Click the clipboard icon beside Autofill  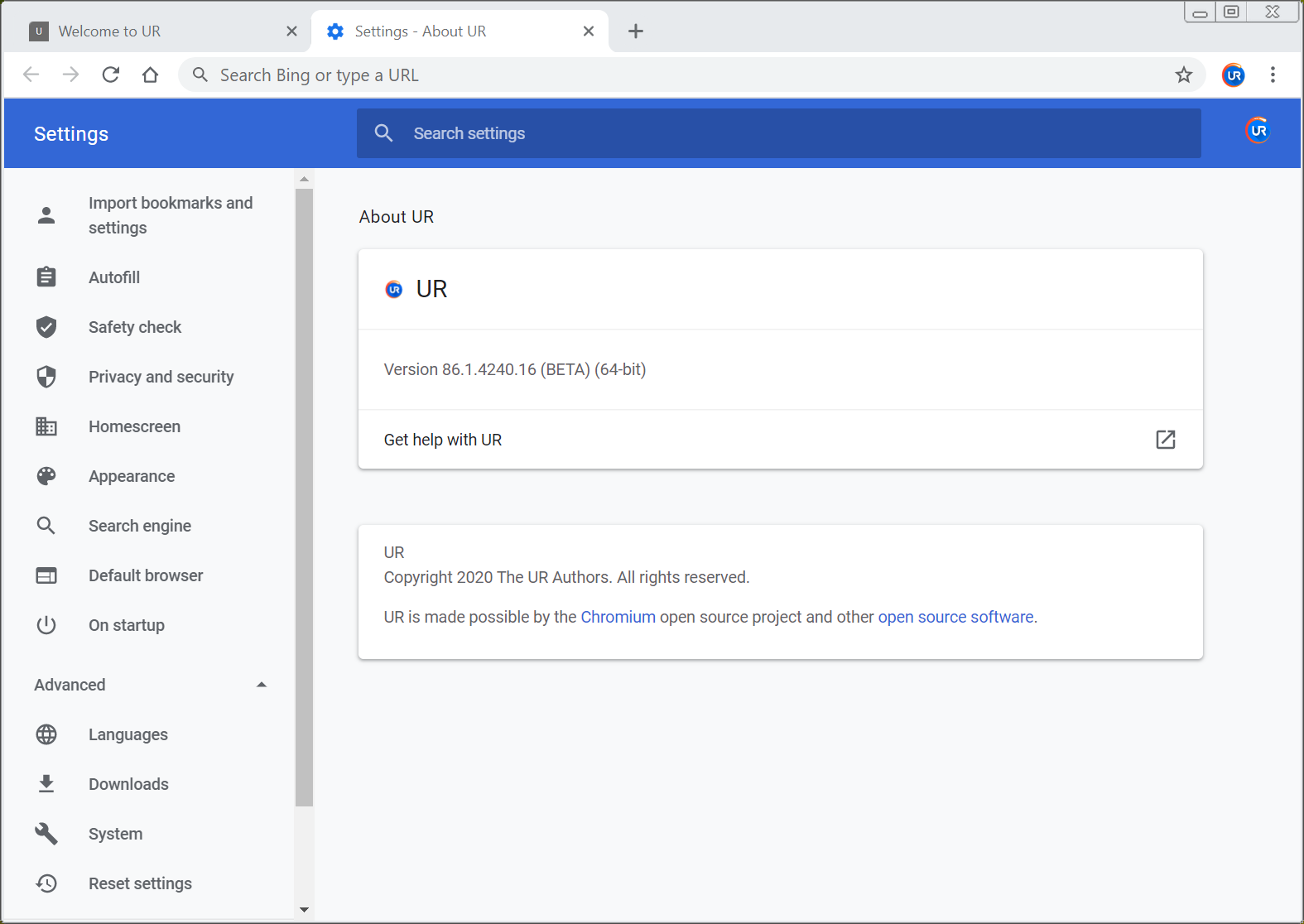[46, 277]
